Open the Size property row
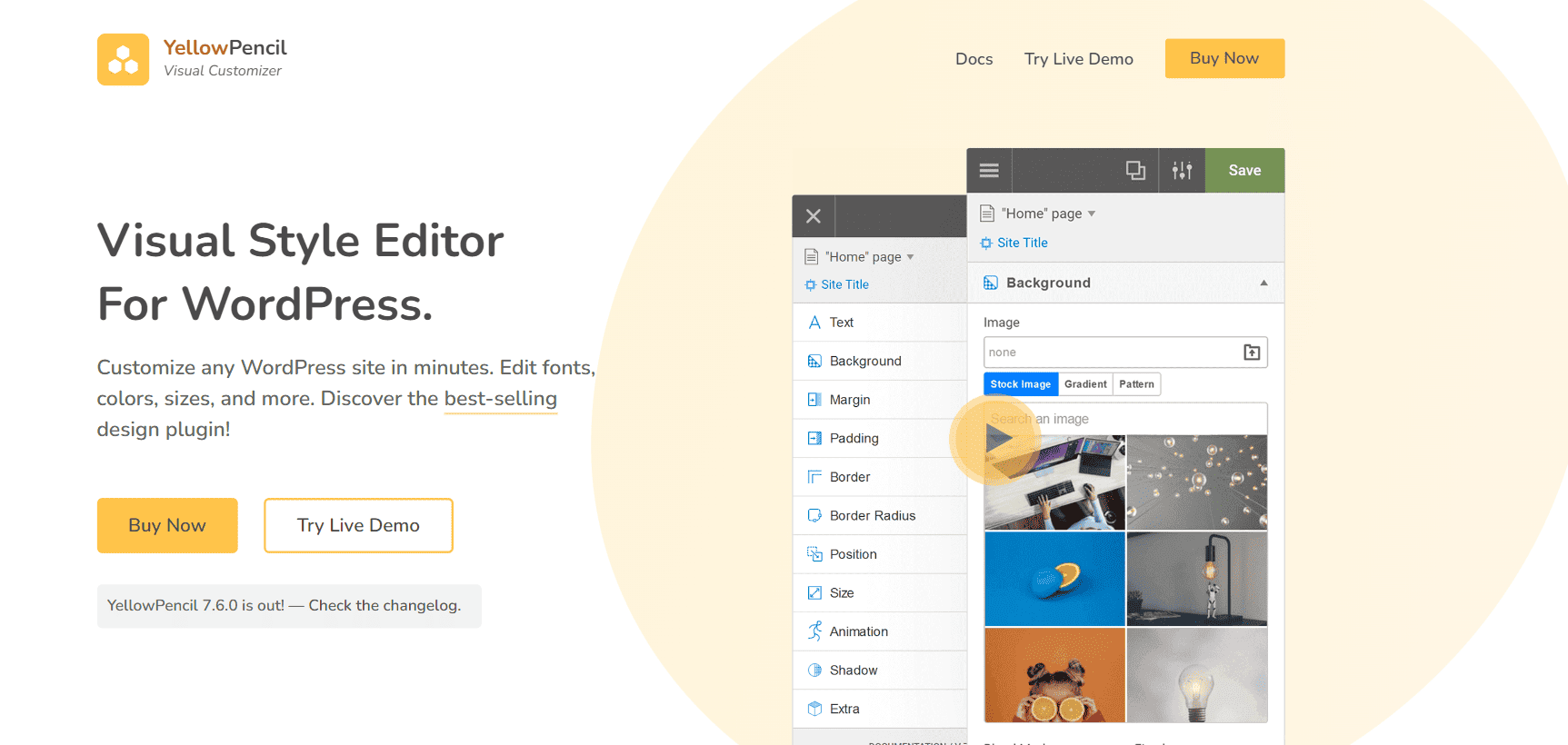The image size is (1568, 745). coord(880,592)
